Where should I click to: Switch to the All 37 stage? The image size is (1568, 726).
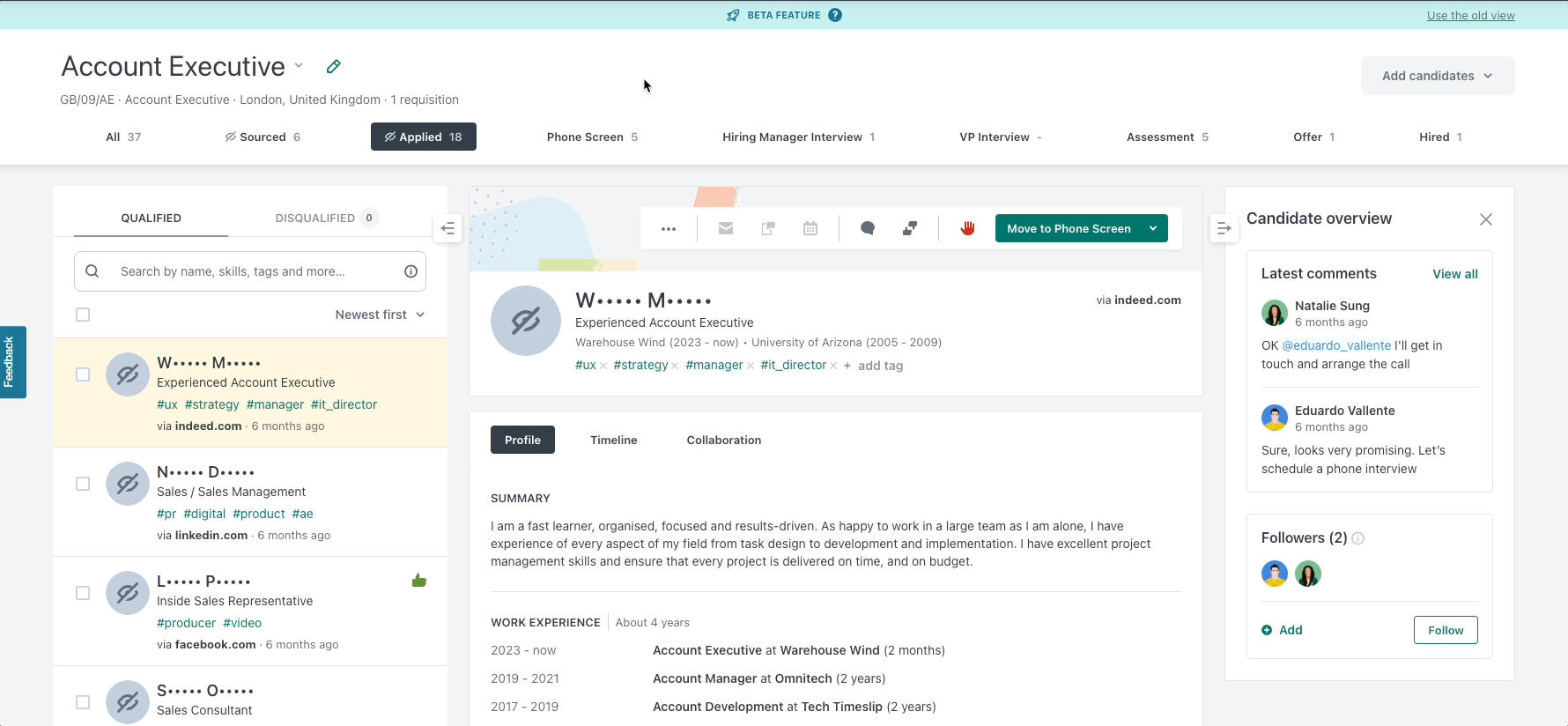(x=123, y=137)
